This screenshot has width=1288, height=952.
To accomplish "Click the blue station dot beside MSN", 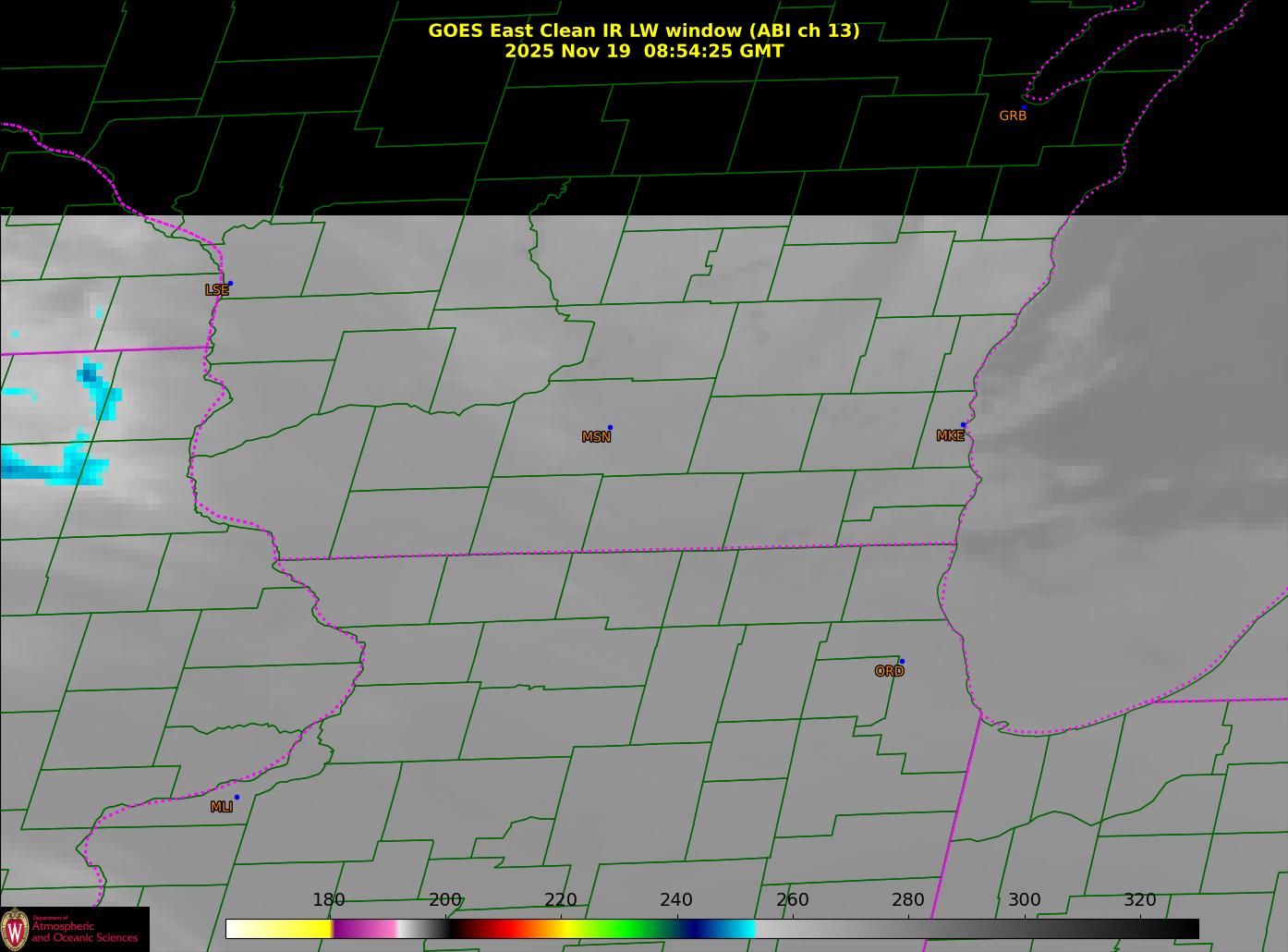I will (x=610, y=427).
